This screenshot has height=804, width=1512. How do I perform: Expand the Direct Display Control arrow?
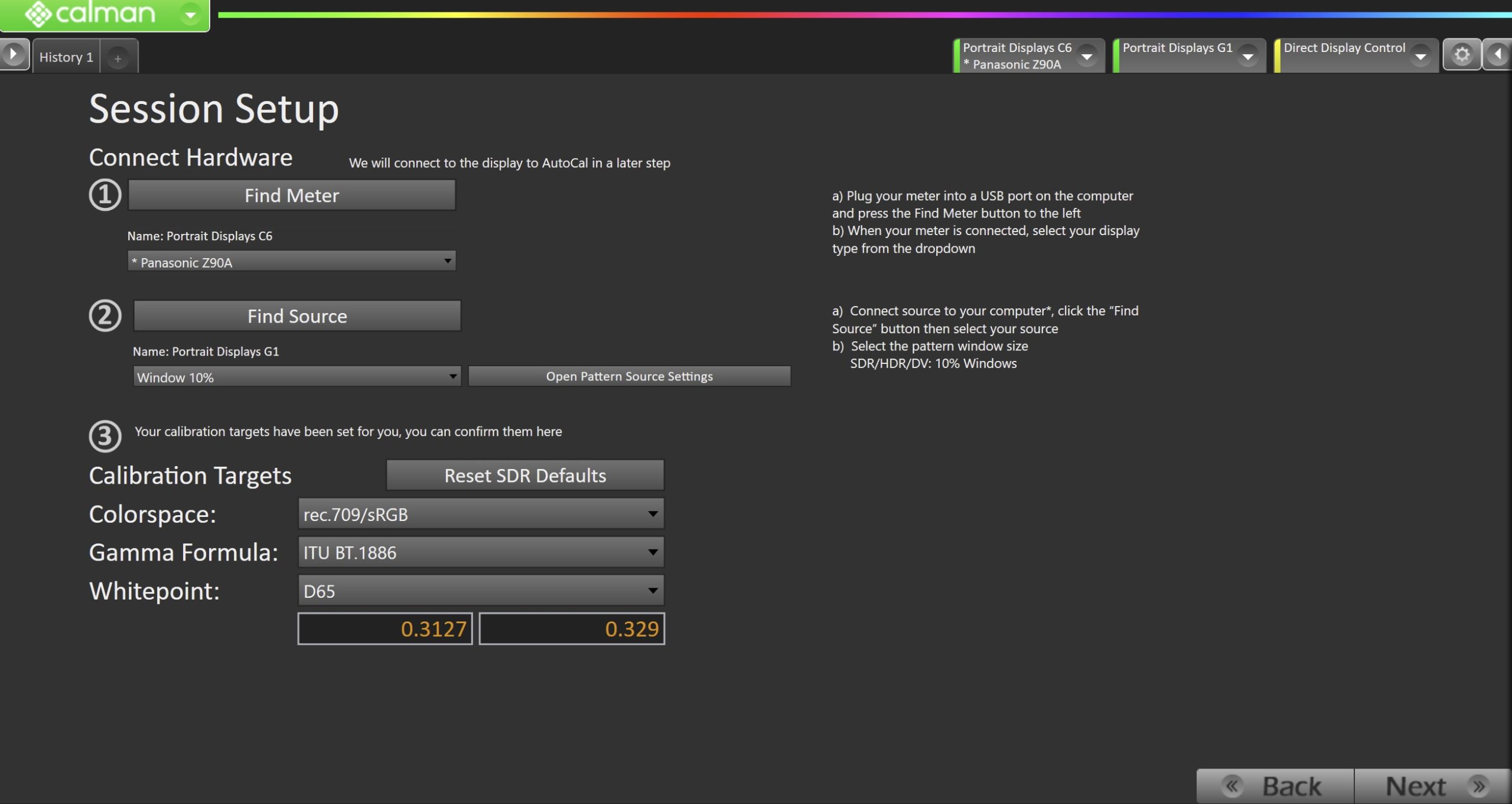pyautogui.click(x=1420, y=57)
